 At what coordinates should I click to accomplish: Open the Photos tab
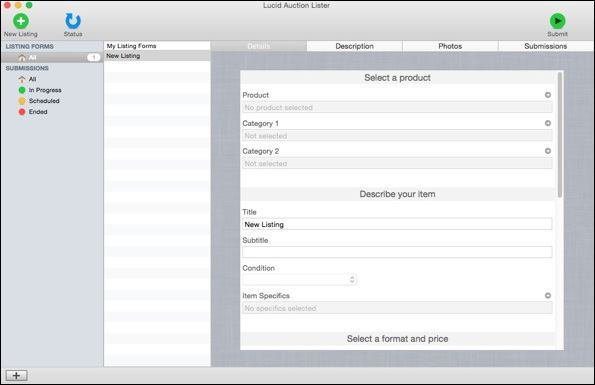[450, 46]
